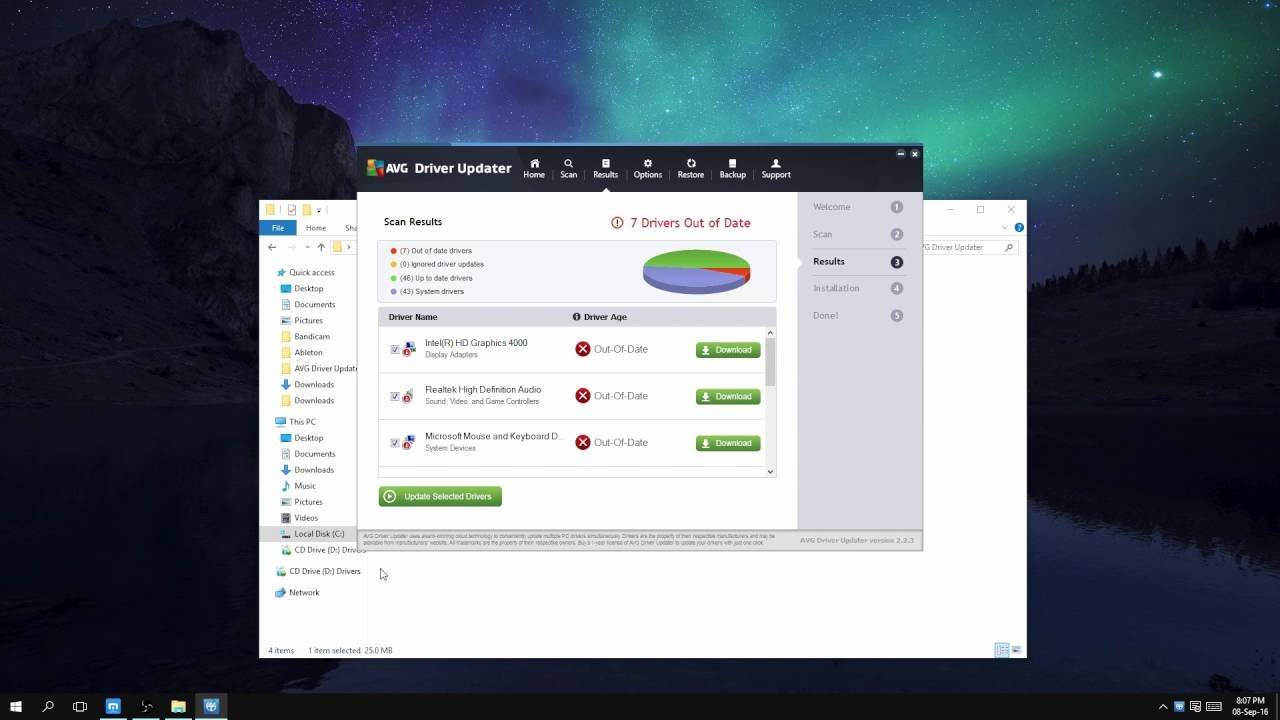Click the up-one-level arrow in File Explorer
This screenshot has height=720, width=1280.
(x=321, y=247)
